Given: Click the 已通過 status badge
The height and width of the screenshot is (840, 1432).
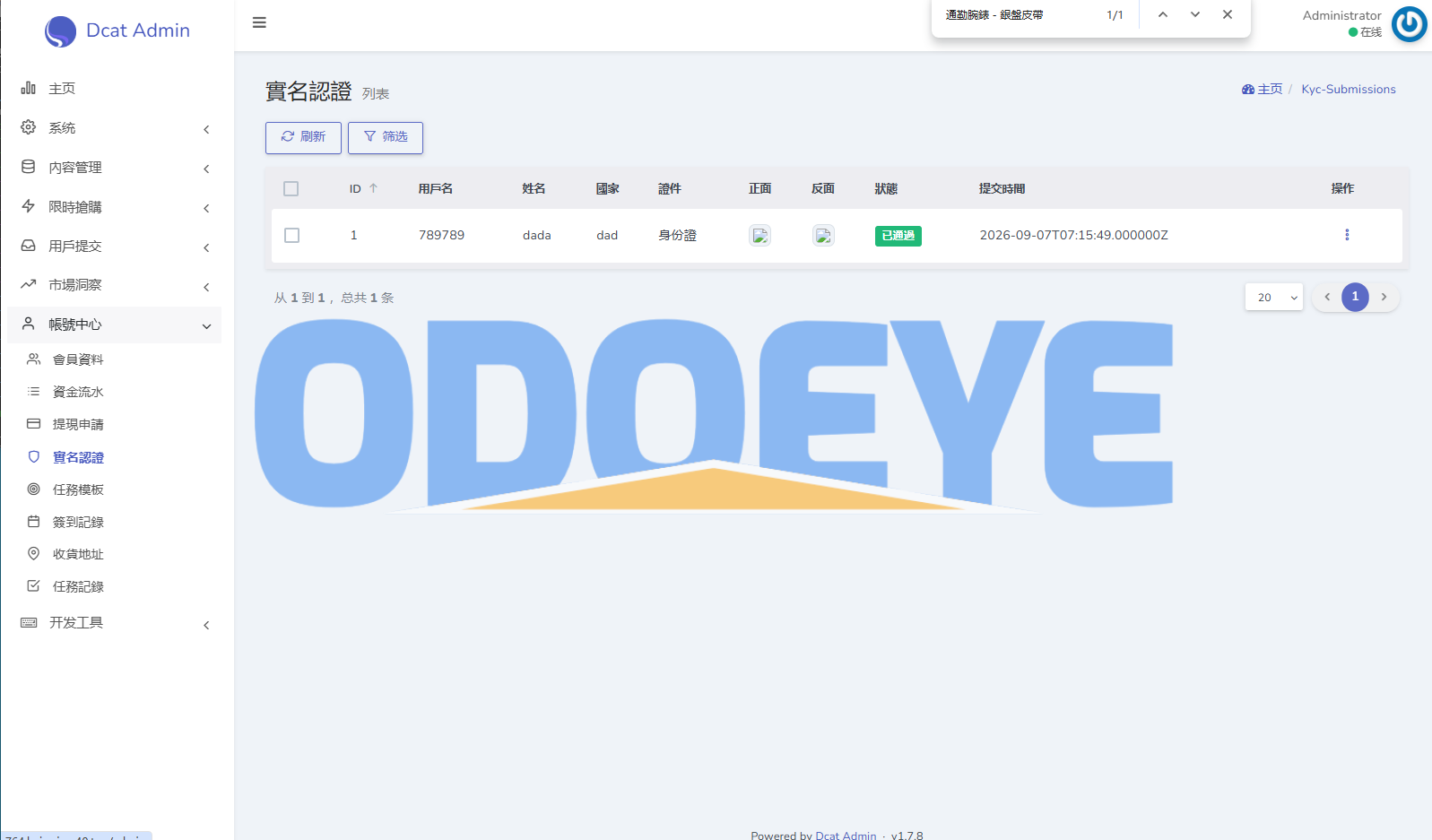Looking at the screenshot, I should pos(898,236).
